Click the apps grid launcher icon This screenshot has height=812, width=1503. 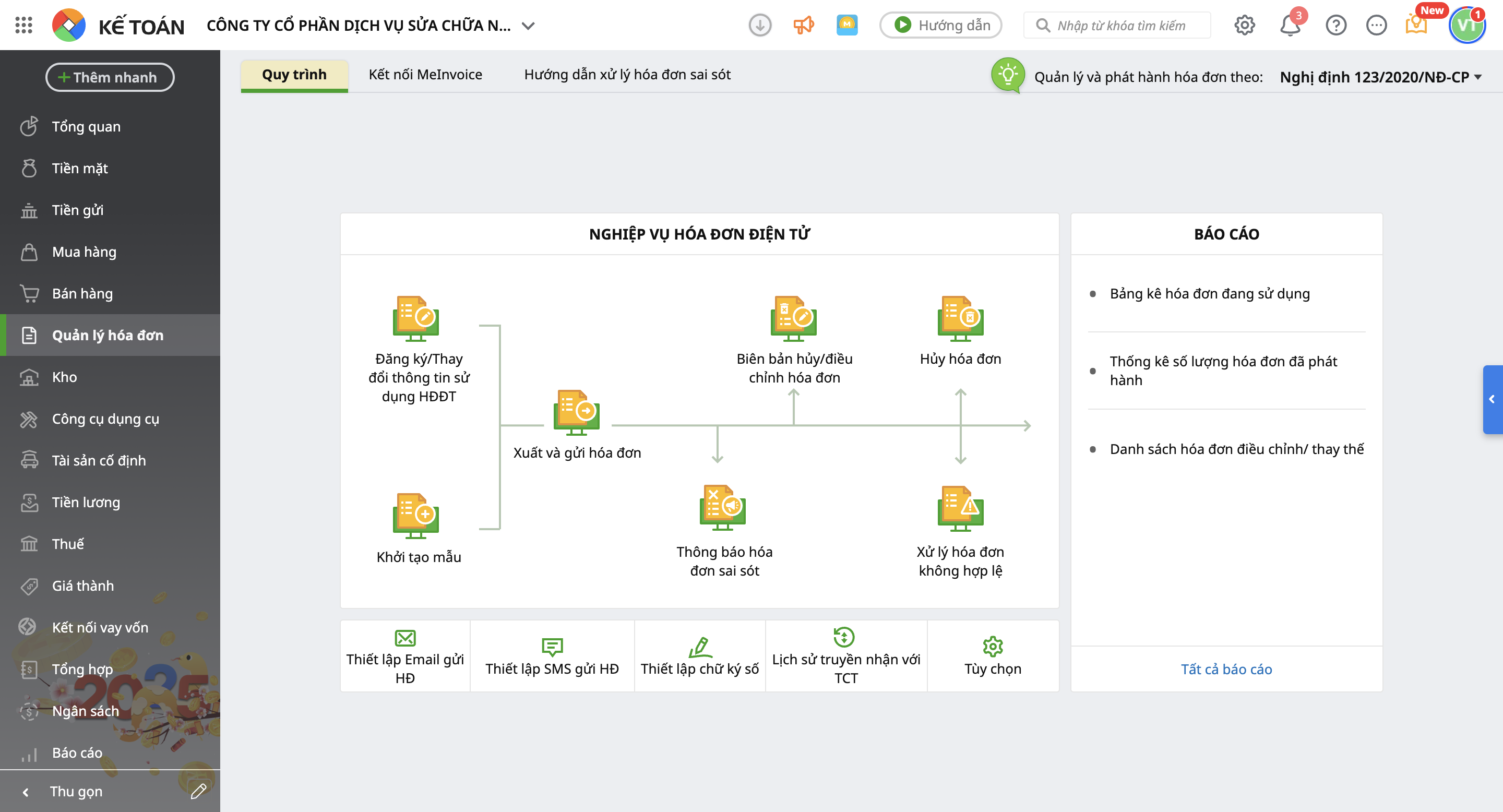(23, 25)
